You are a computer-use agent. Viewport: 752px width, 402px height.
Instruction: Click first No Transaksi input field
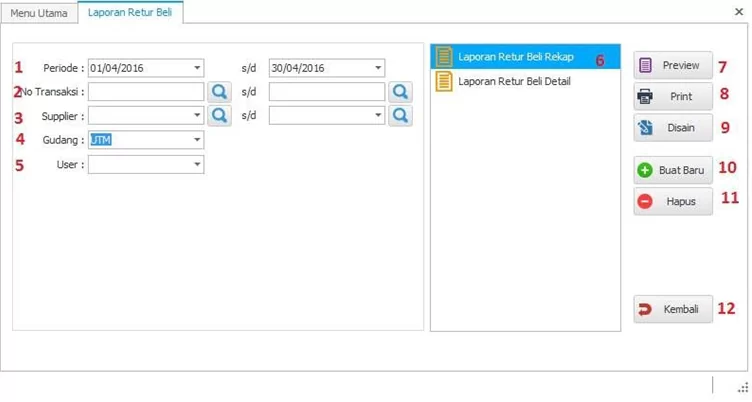coord(145,92)
